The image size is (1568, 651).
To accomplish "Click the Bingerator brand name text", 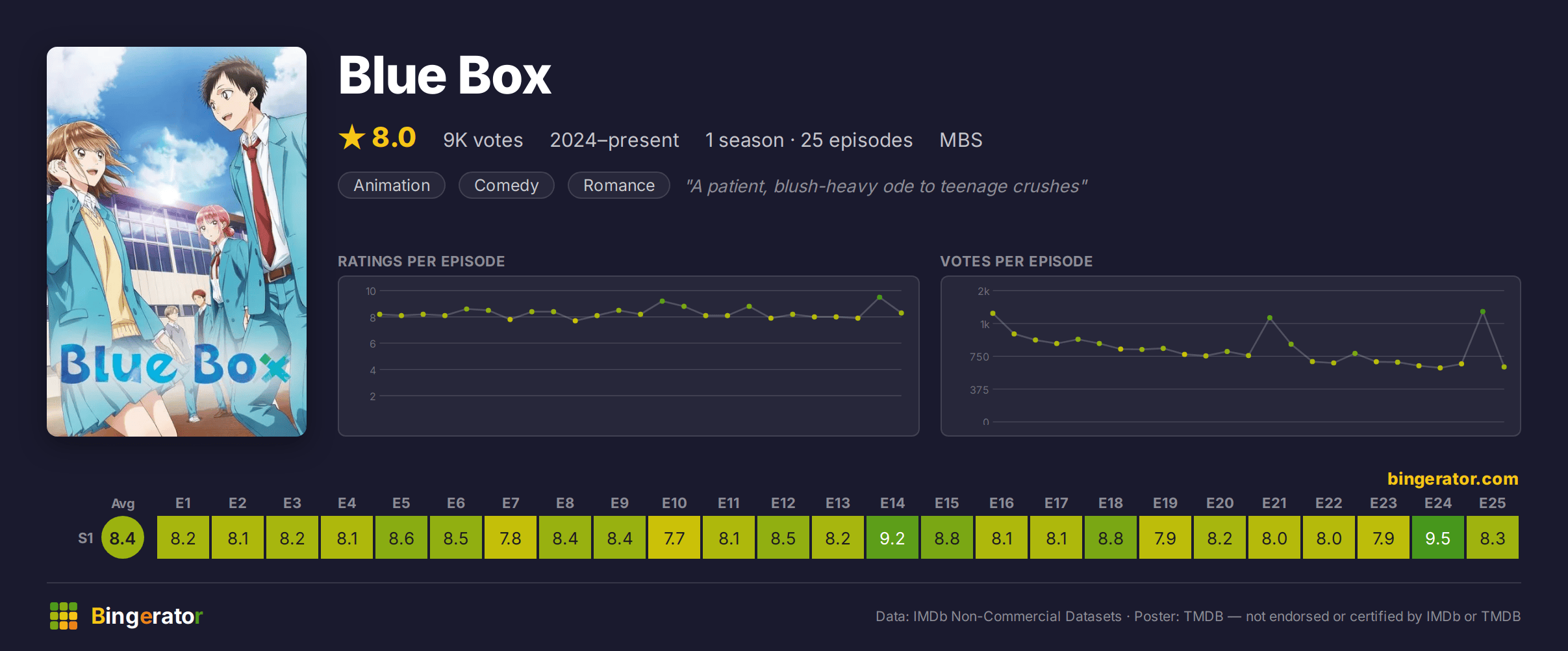I will point(147,616).
